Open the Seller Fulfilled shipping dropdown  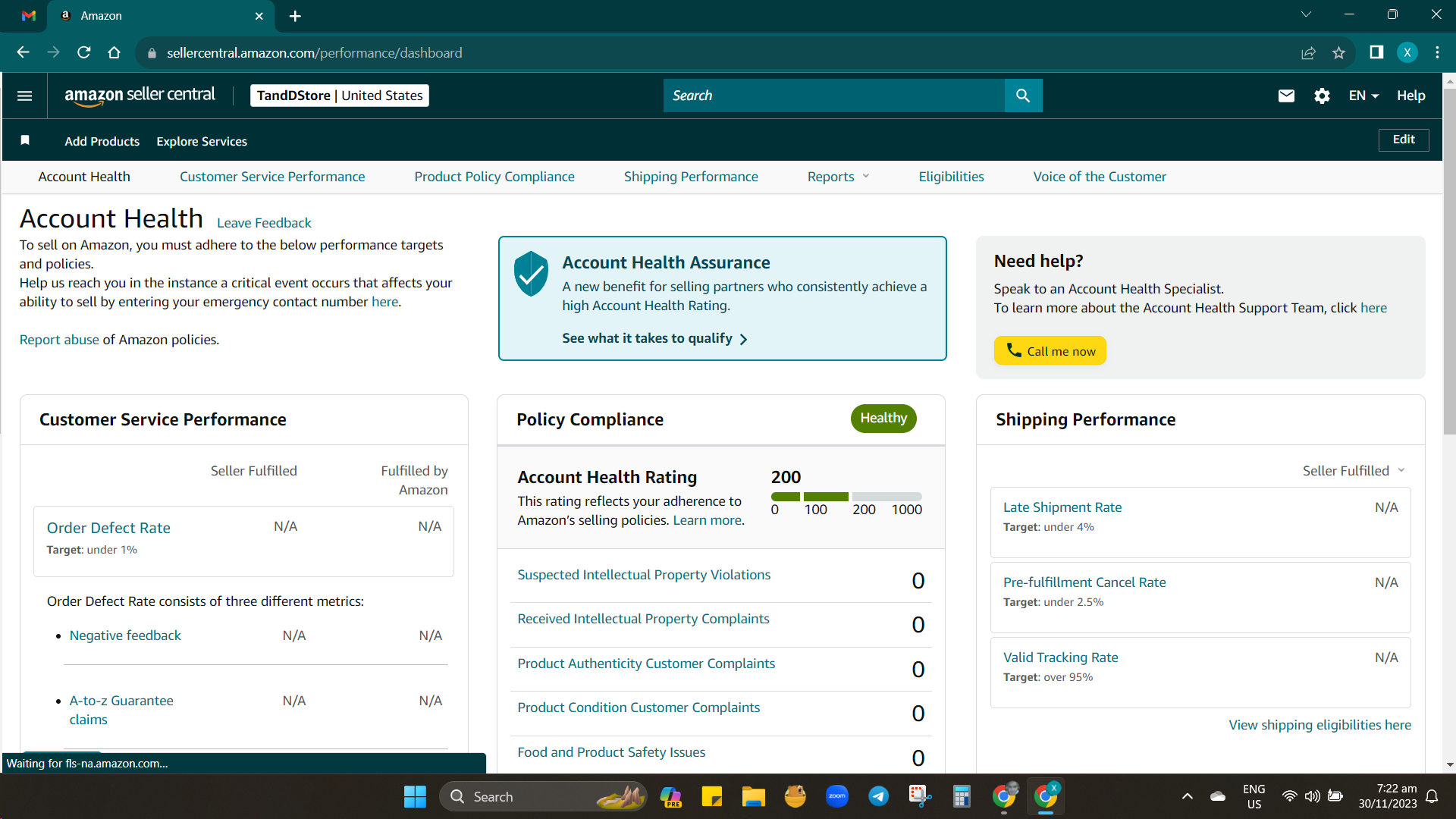pos(1354,471)
